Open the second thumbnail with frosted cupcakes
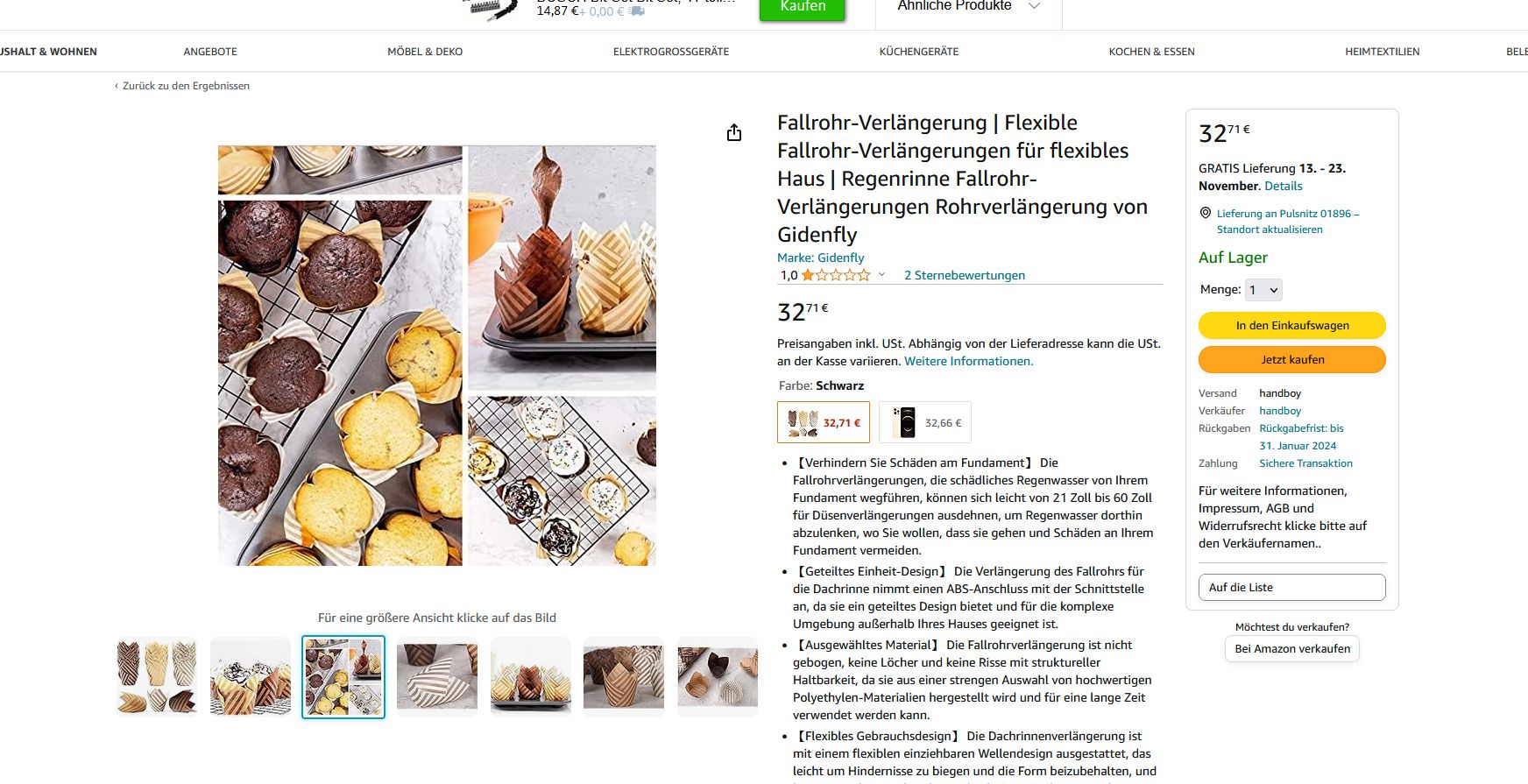Image resolution: width=1528 pixels, height=784 pixels. [251, 677]
